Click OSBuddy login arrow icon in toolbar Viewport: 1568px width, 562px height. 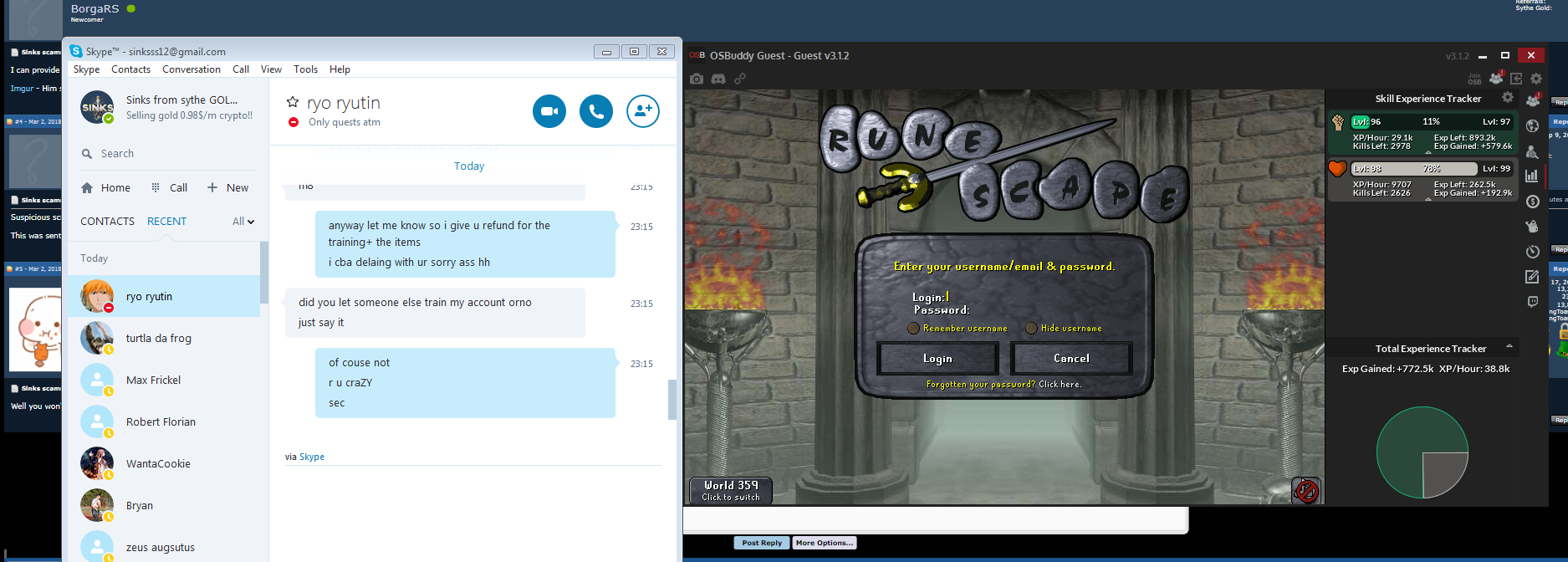click(x=1516, y=79)
